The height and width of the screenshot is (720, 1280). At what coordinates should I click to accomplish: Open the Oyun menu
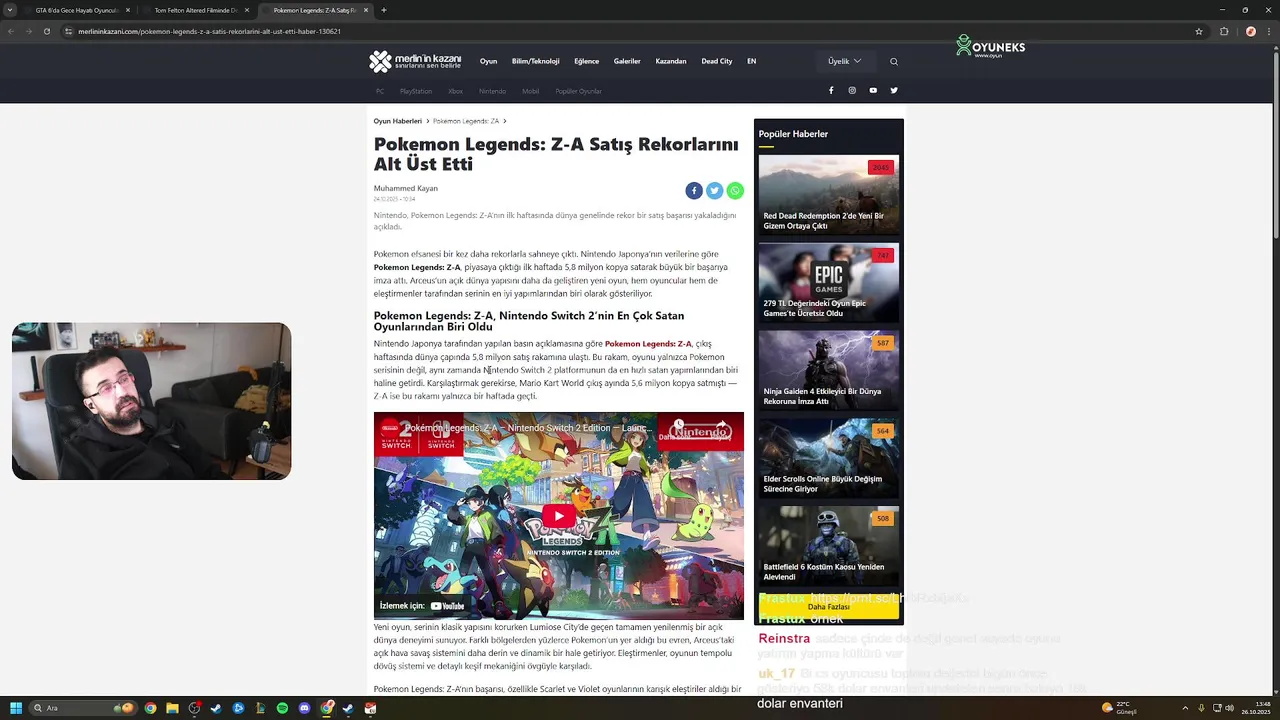click(x=488, y=61)
